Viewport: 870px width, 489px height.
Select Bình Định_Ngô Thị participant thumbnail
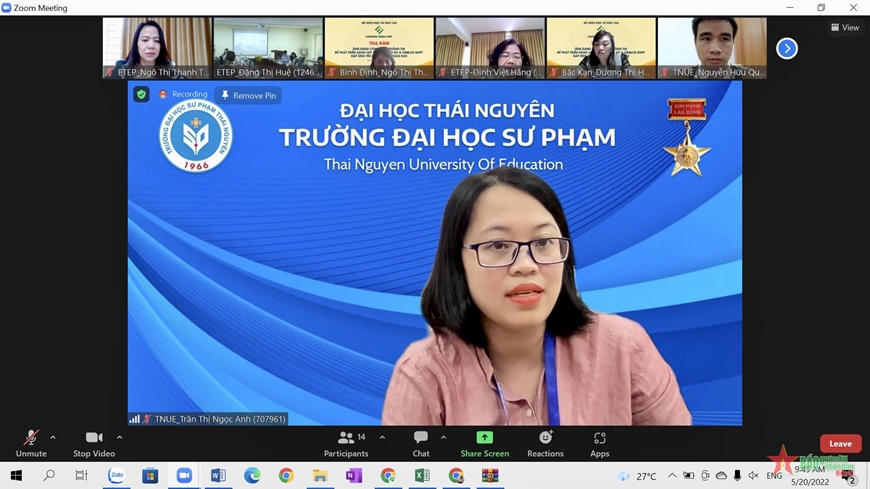click(379, 48)
